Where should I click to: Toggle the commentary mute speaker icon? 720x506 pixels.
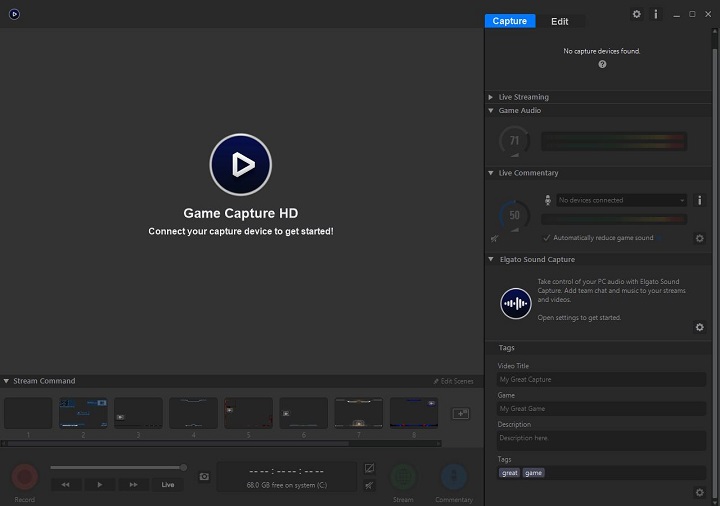[494, 238]
